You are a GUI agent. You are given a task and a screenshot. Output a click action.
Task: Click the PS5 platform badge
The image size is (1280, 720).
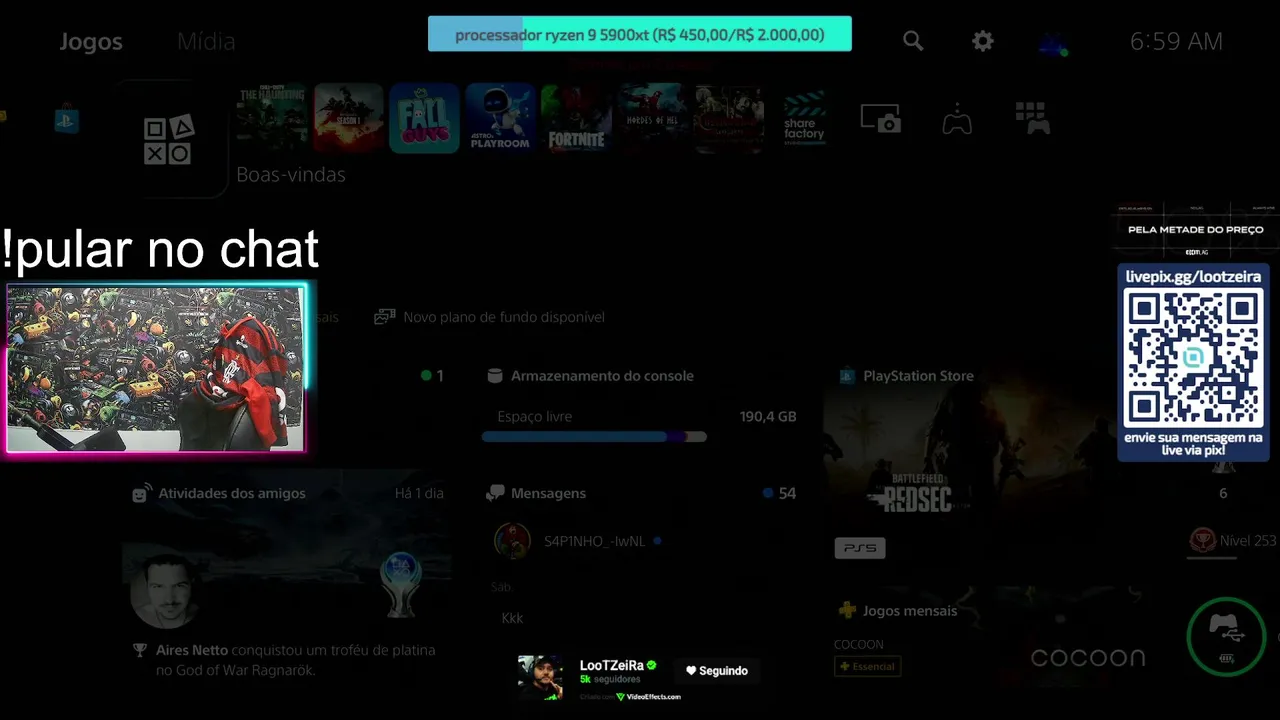pos(860,548)
